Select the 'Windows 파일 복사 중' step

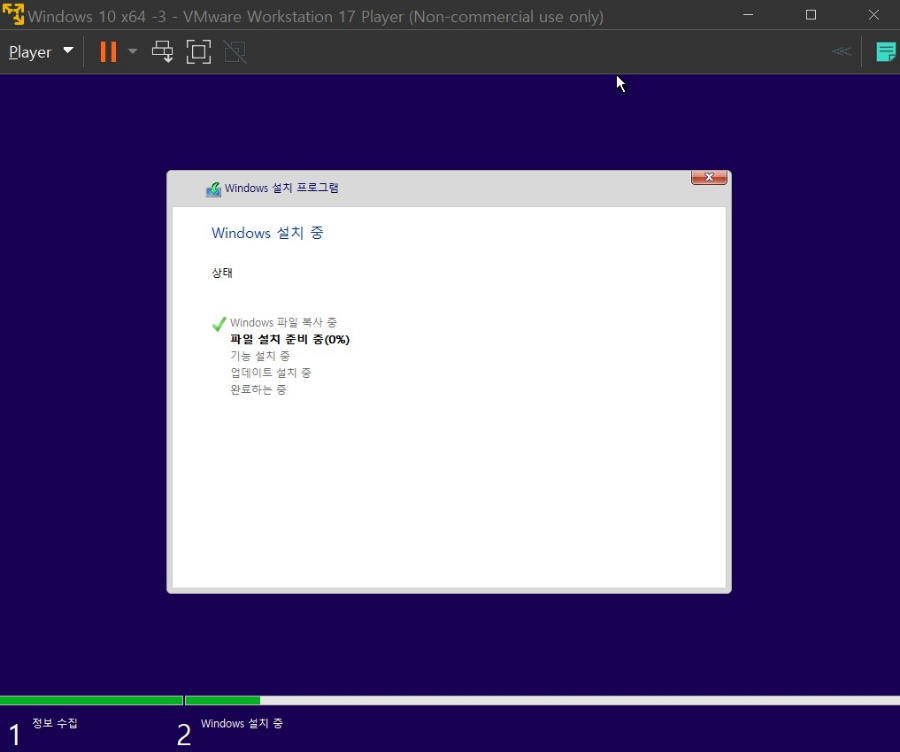[284, 323]
